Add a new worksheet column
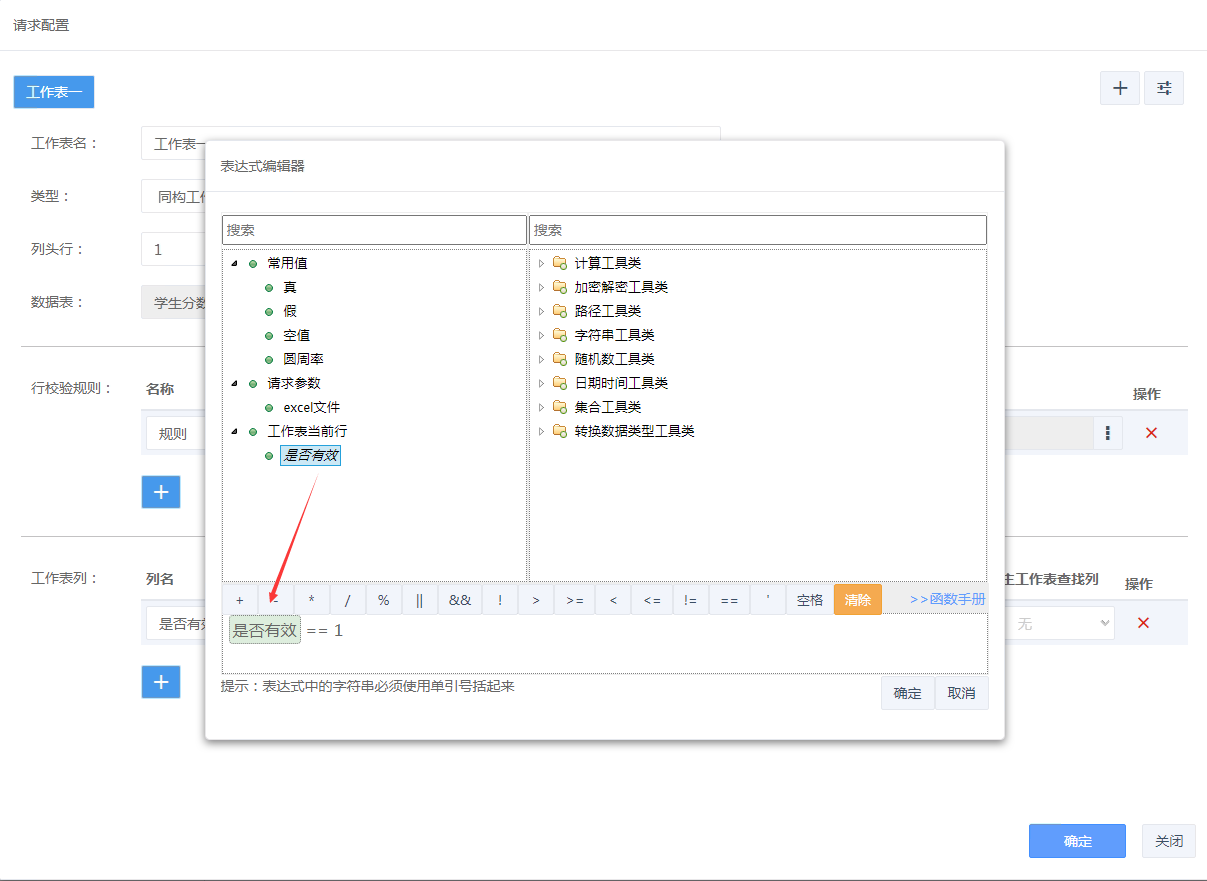 point(161,682)
